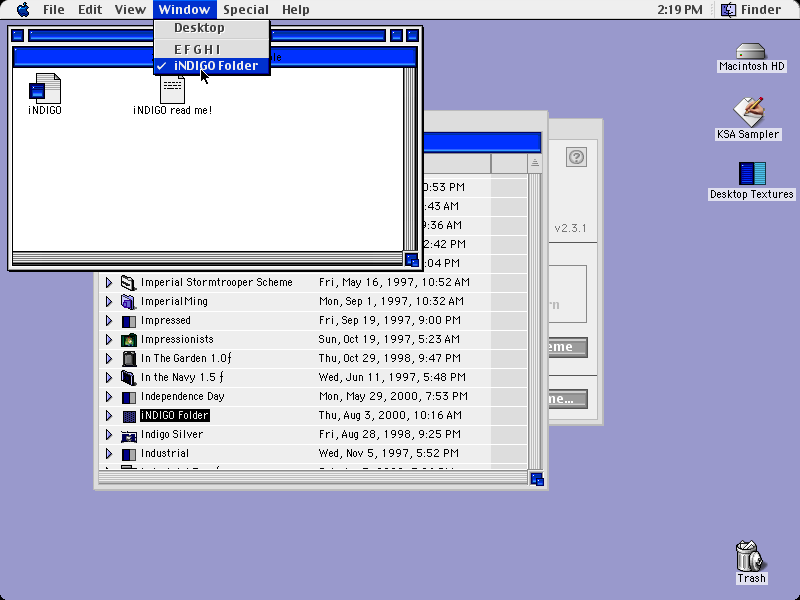The image size is (800, 600).
Task: Select the "In the Navy 1.5 ƒ" name
Action: (182, 378)
